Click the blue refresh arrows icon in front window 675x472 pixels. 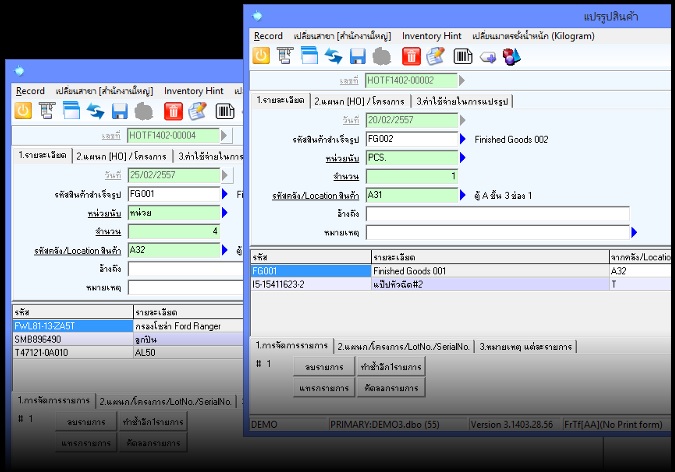click(333, 57)
